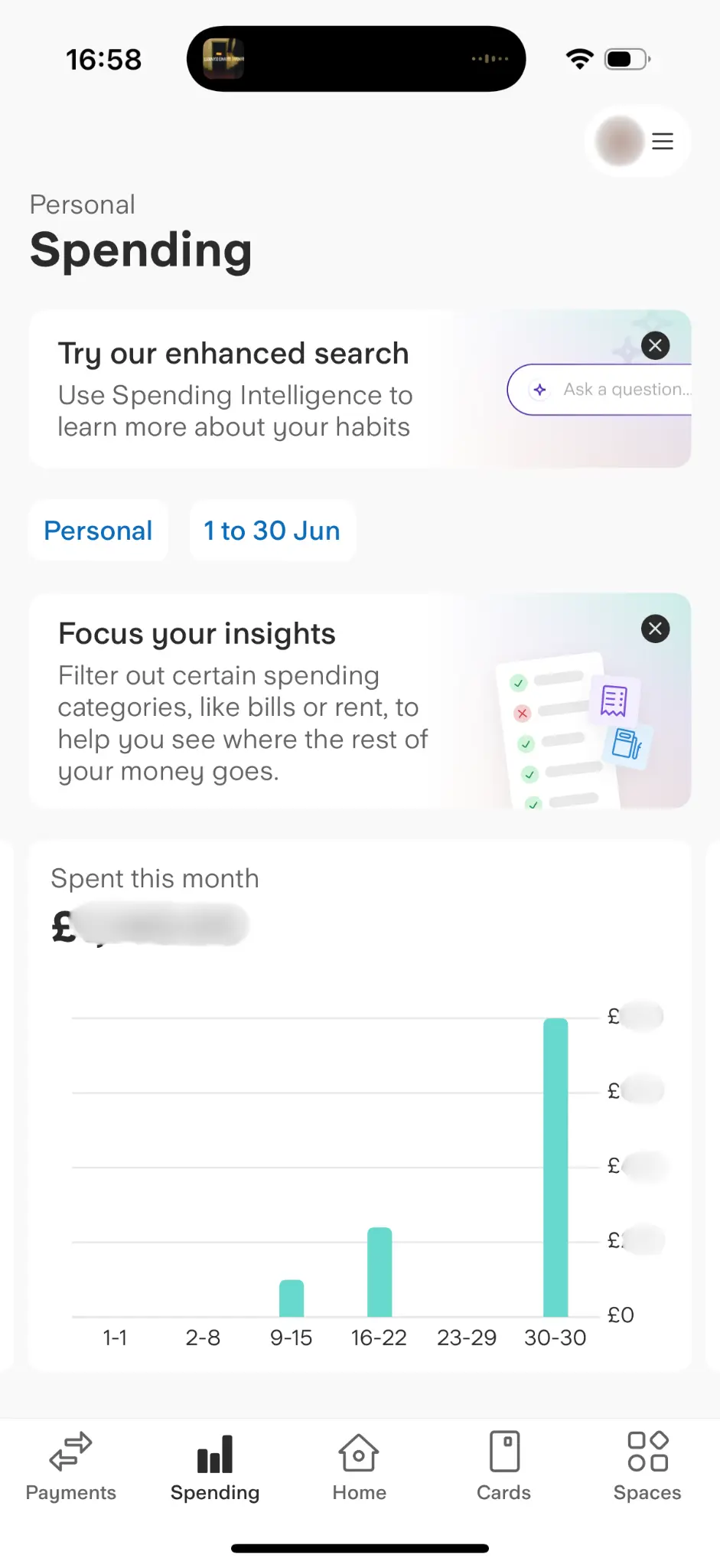Tap the Ask a question search field

(612, 390)
